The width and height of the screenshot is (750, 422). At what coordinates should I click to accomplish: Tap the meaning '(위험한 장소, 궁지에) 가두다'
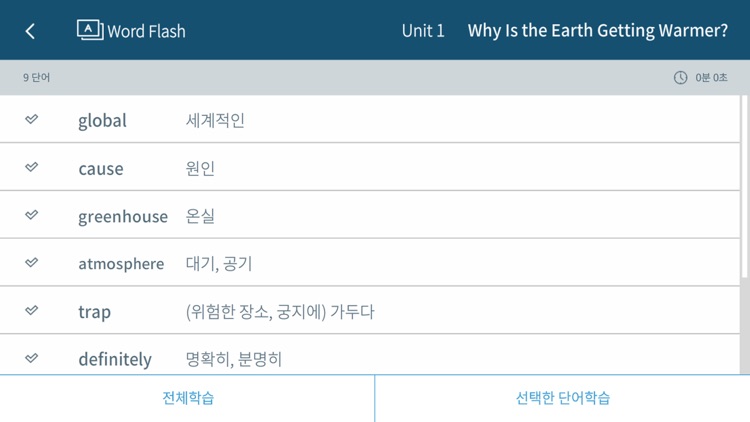click(x=280, y=312)
